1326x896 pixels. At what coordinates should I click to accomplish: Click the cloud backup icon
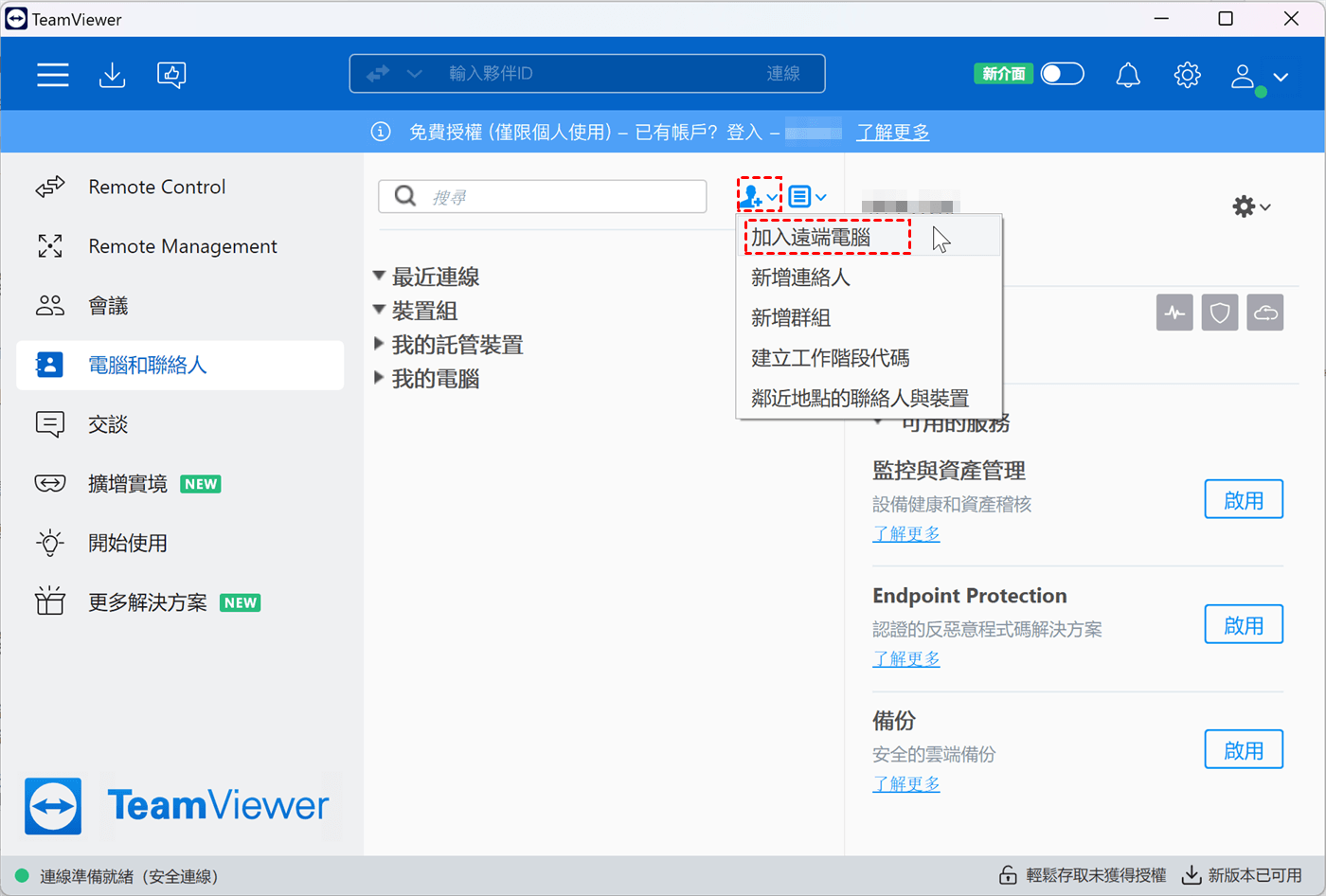pos(1265,313)
